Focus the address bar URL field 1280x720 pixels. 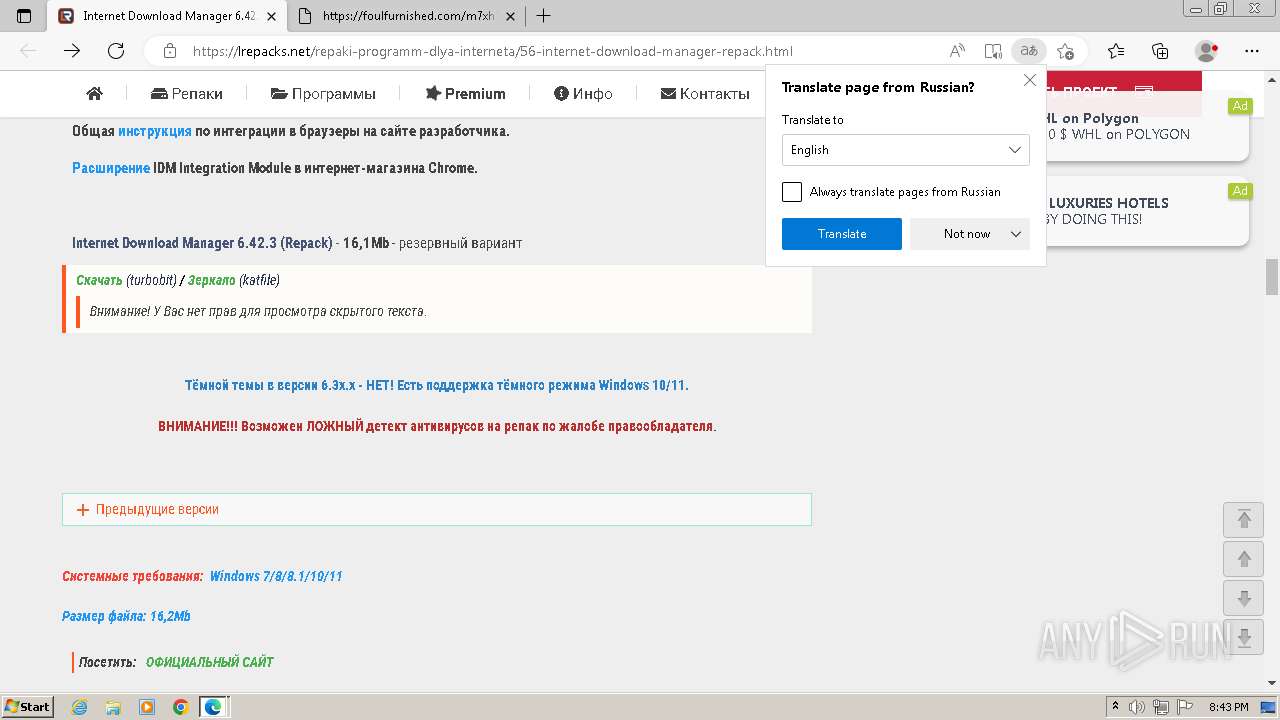(493, 51)
